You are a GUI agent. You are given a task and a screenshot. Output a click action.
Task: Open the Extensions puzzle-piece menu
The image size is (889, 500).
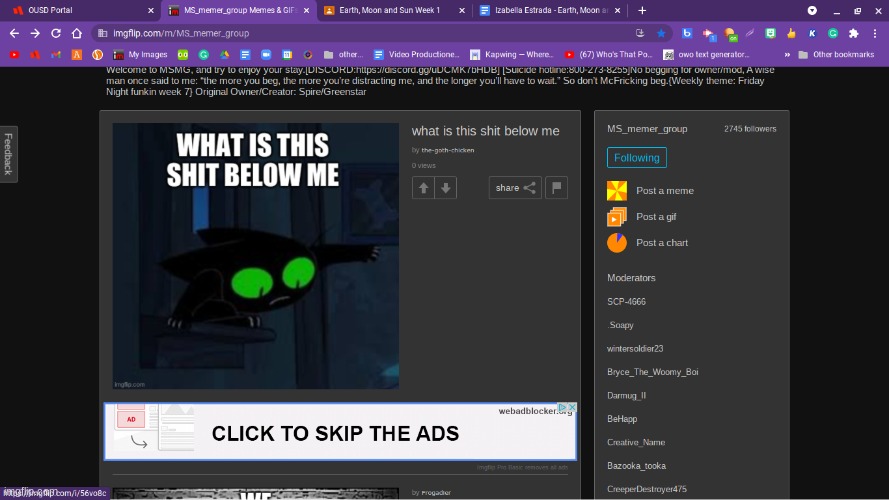coord(854,33)
